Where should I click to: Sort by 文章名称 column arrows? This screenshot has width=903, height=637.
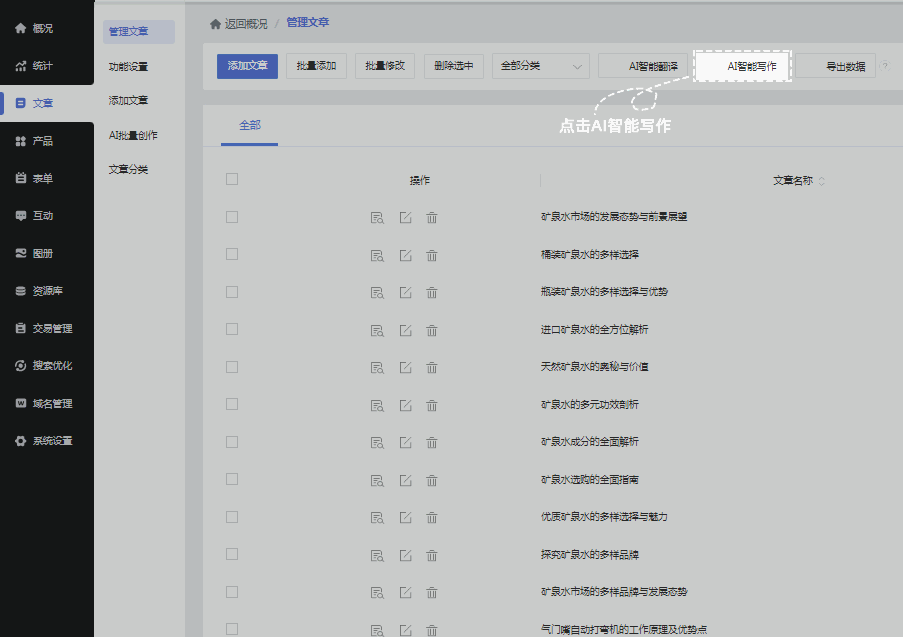click(822, 181)
